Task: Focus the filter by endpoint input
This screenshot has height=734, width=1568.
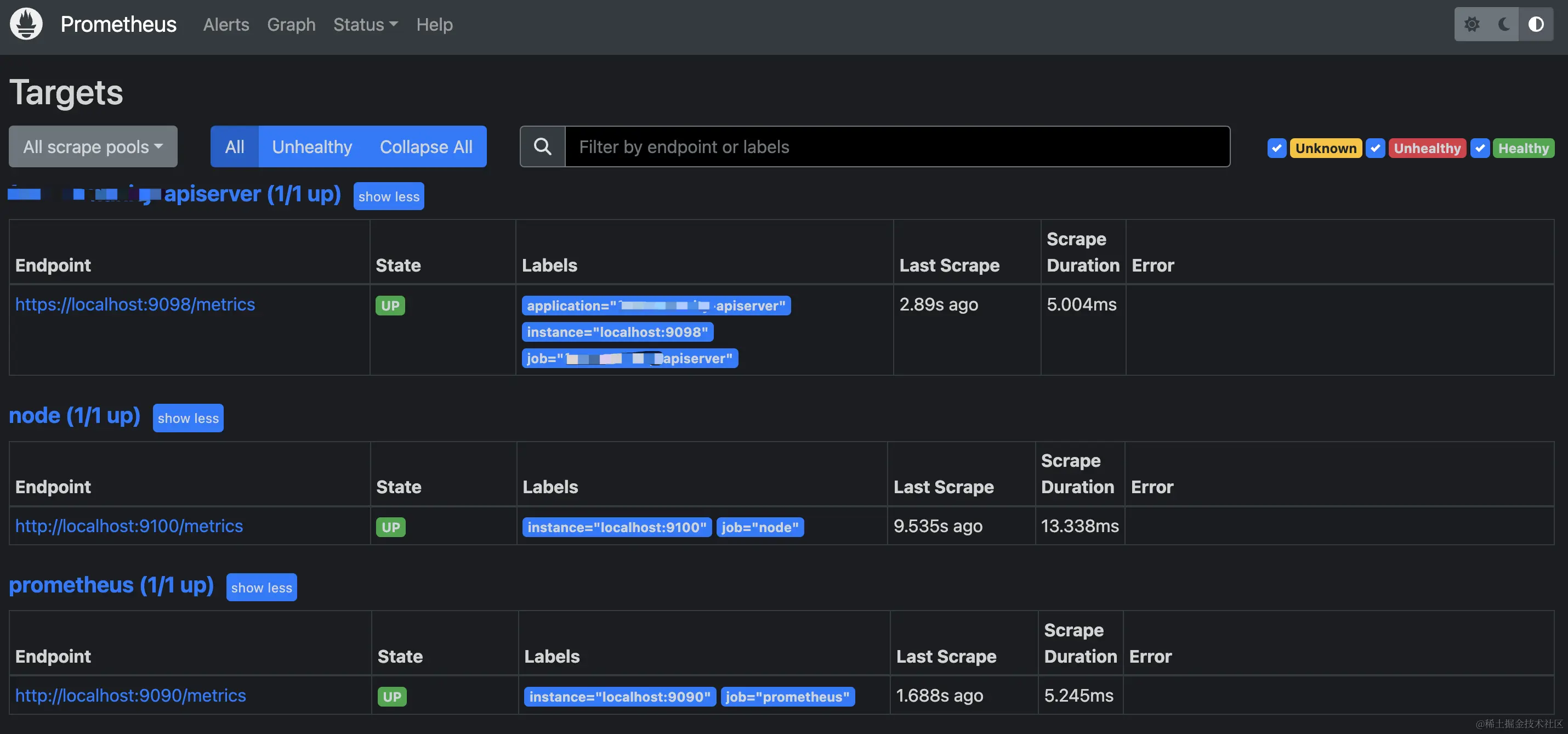Action: click(896, 147)
